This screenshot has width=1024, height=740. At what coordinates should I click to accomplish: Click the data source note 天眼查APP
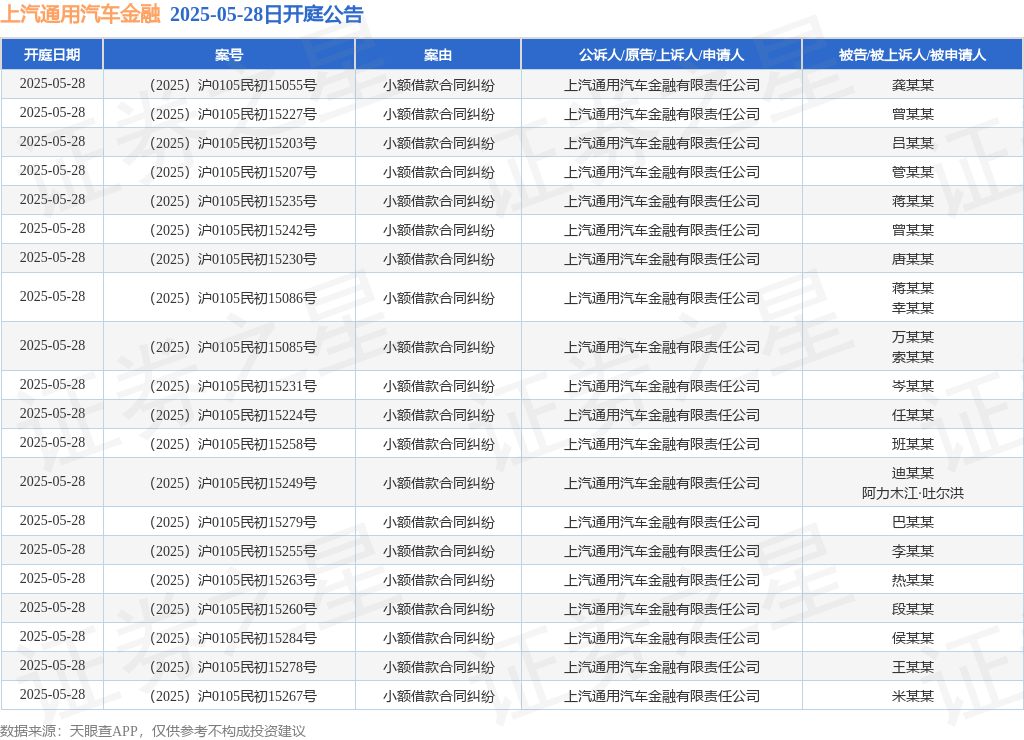click(x=103, y=731)
